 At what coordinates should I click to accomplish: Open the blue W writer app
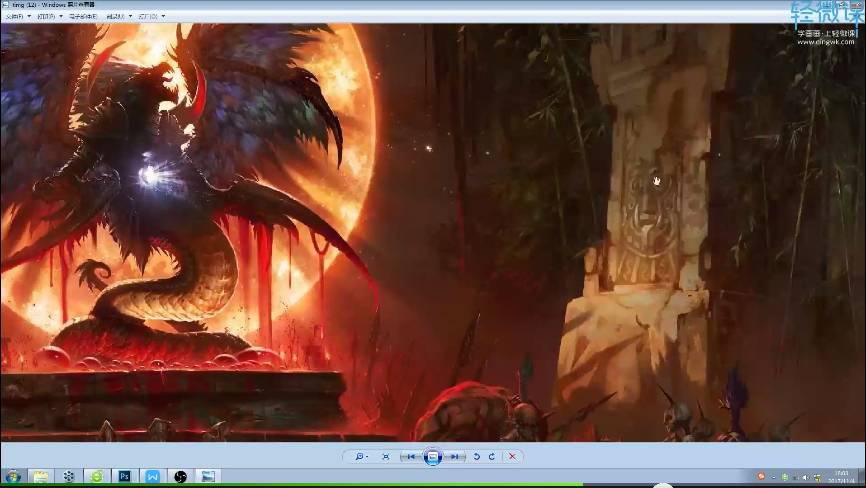pyautogui.click(x=152, y=476)
